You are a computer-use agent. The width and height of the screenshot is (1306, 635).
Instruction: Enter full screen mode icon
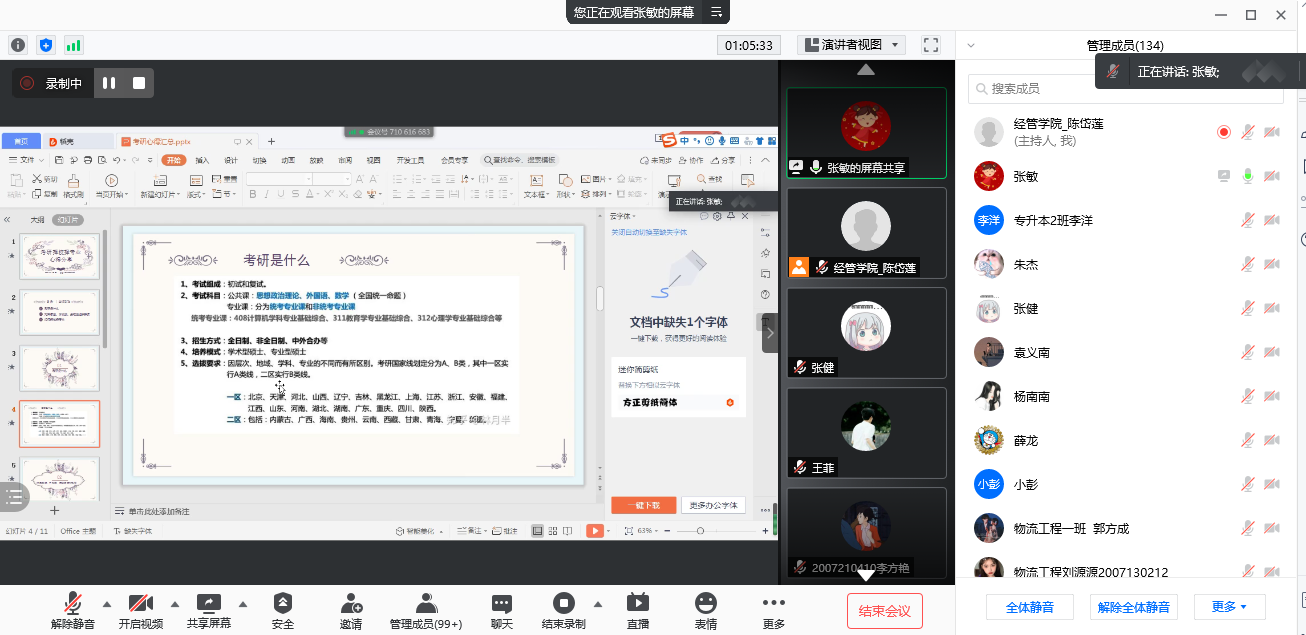(931, 45)
